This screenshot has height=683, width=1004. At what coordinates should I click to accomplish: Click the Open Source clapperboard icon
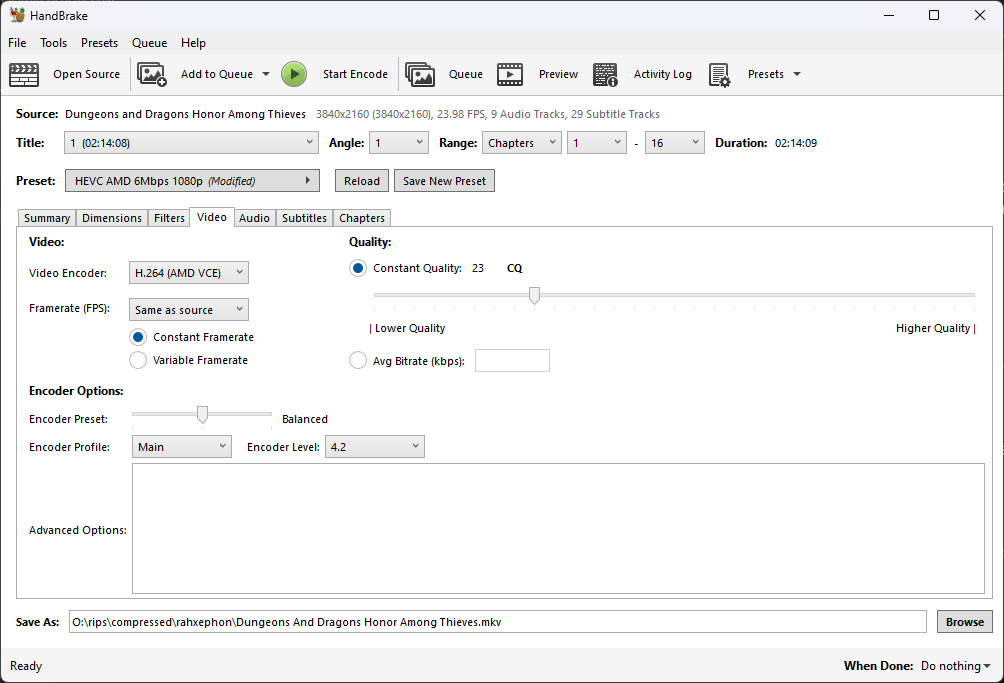(x=24, y=74)
